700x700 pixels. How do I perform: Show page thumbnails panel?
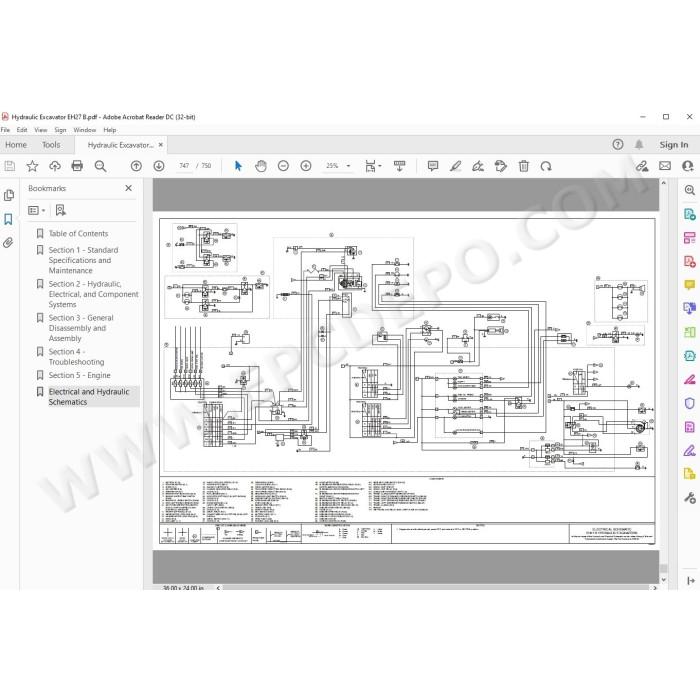click(x=8, y=195)
